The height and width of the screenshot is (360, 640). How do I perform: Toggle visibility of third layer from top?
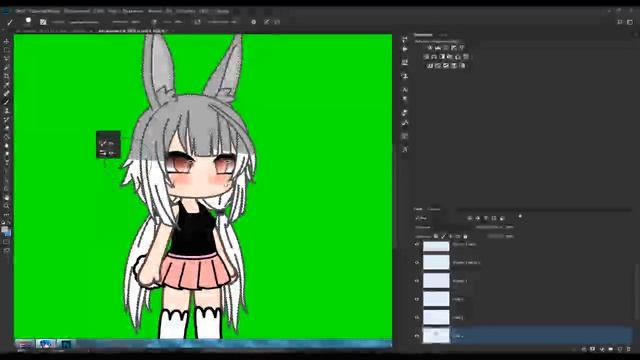click(x=417, y=281)
